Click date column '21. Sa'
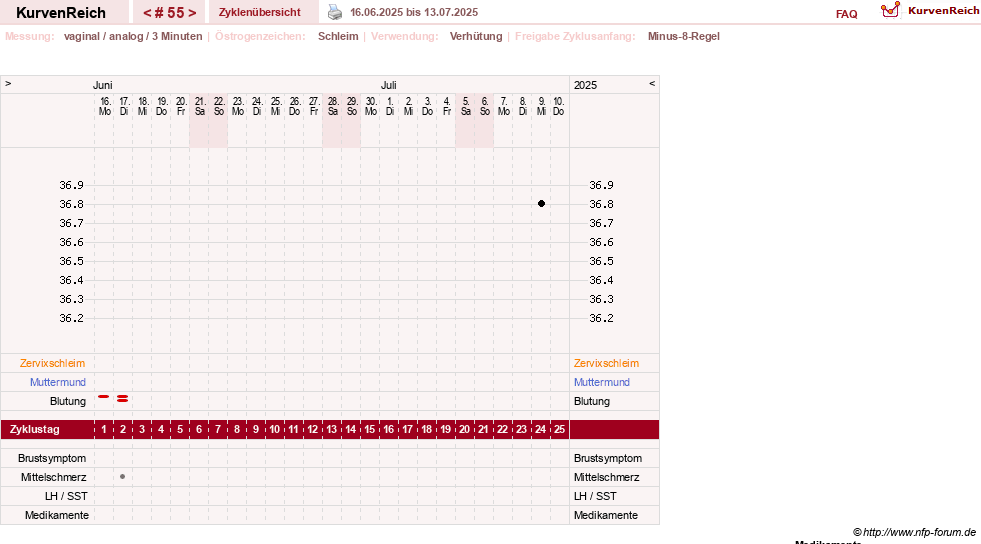Viewport: 981px width, 544px height. [200, 106]
